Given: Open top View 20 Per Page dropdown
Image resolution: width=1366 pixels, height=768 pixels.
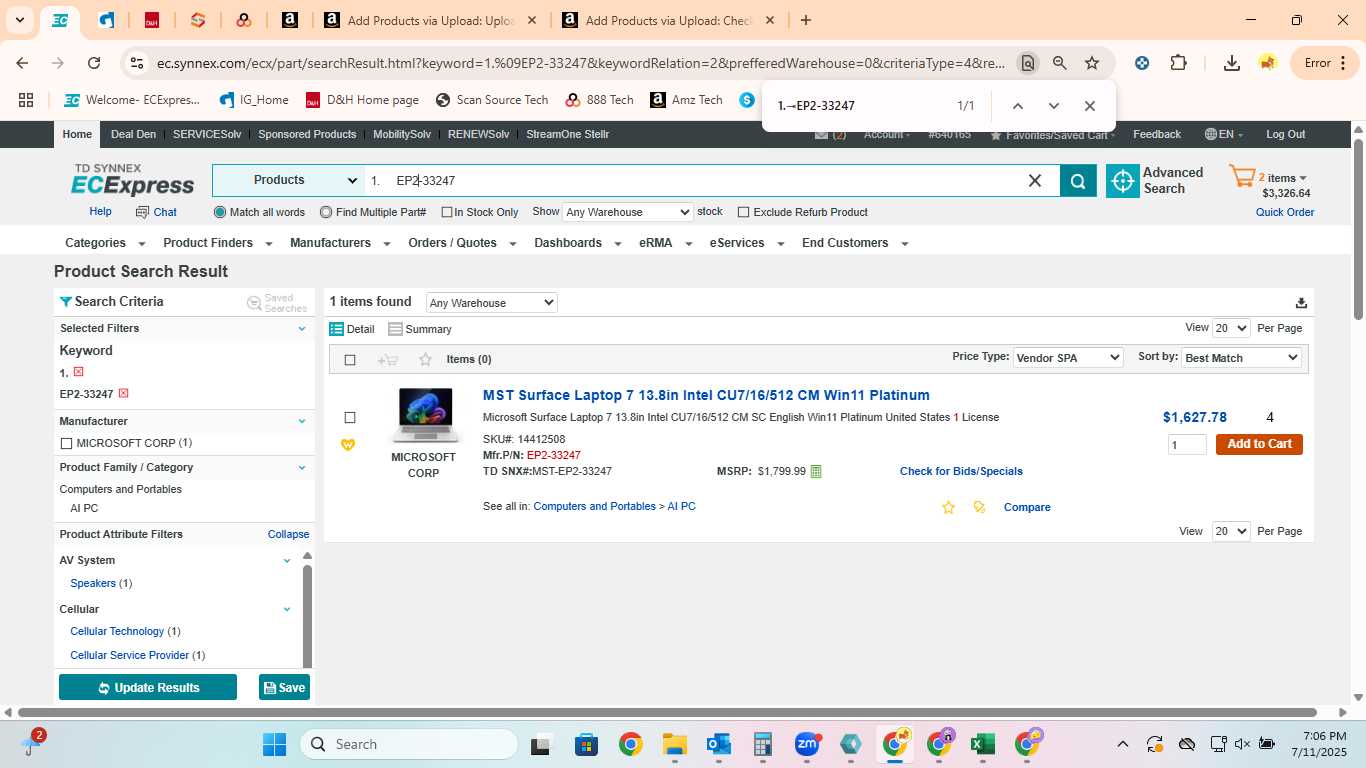Looking at the screenshot, I should pos(1231,328).
